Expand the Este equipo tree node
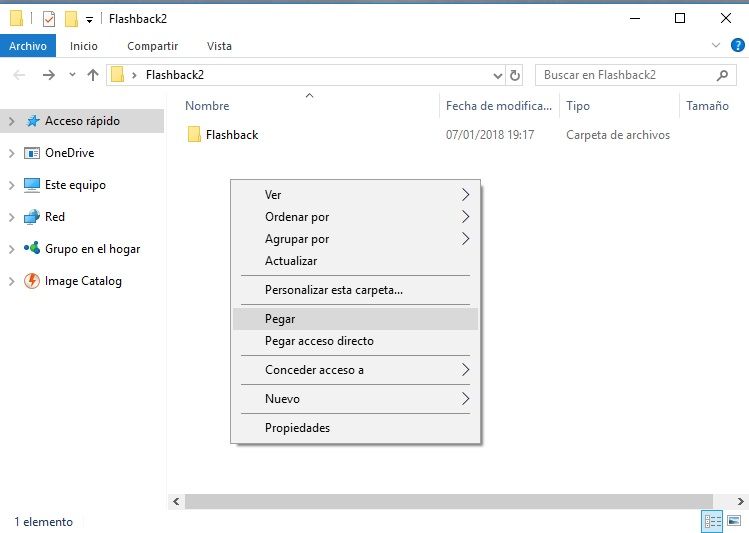749x533 pixels. point(11,185)
